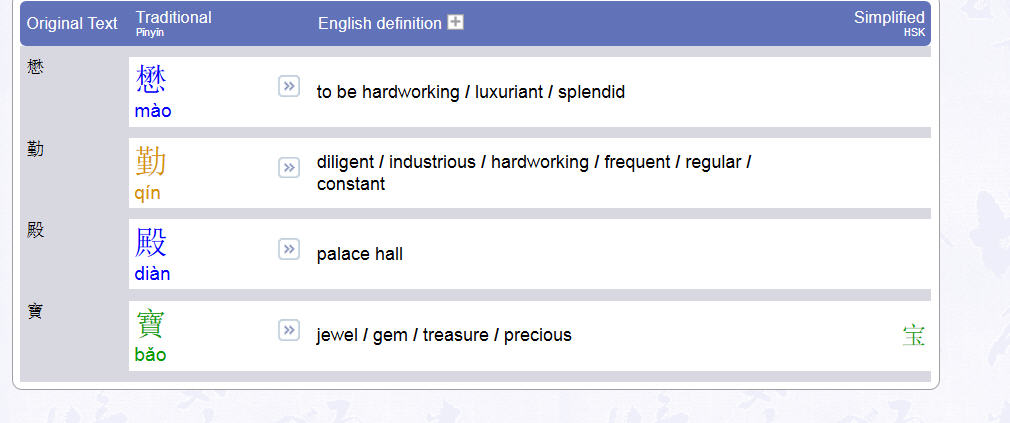1010x423 pixels.
Task: Click the large orange 勤 character
Action: (151, 162)
